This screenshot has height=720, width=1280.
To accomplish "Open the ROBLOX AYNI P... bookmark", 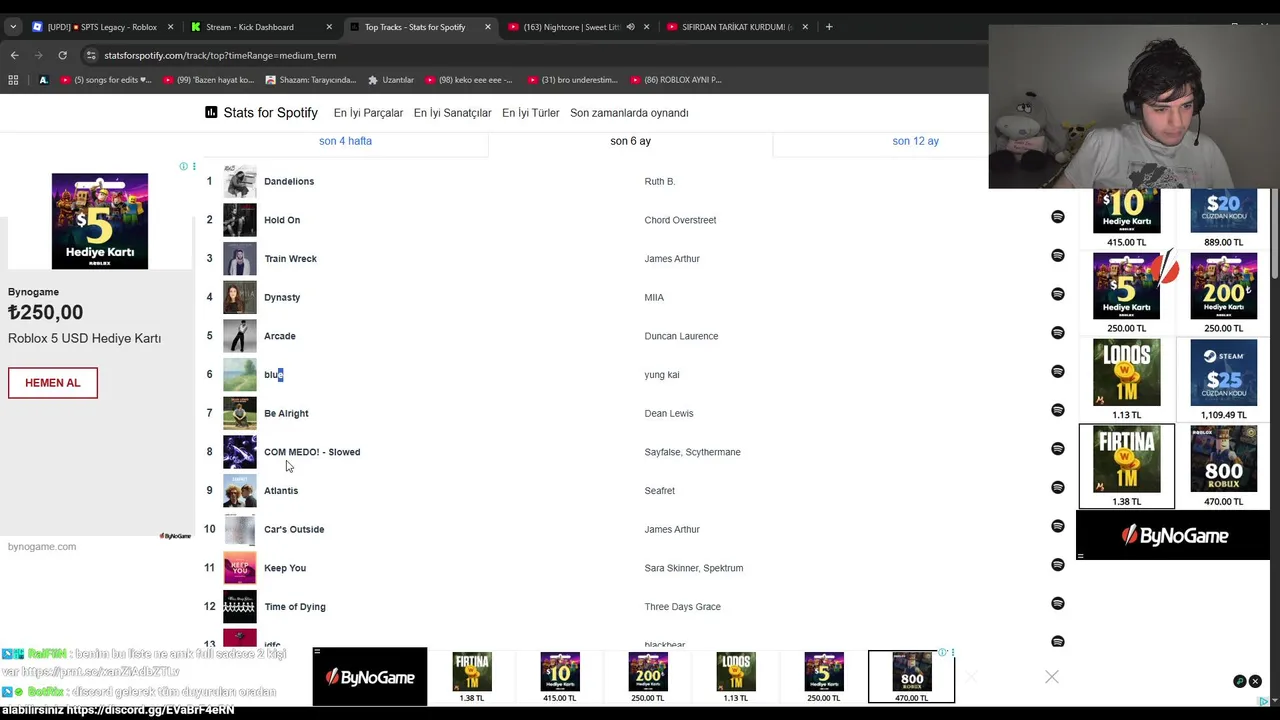I will coord(676,80).
